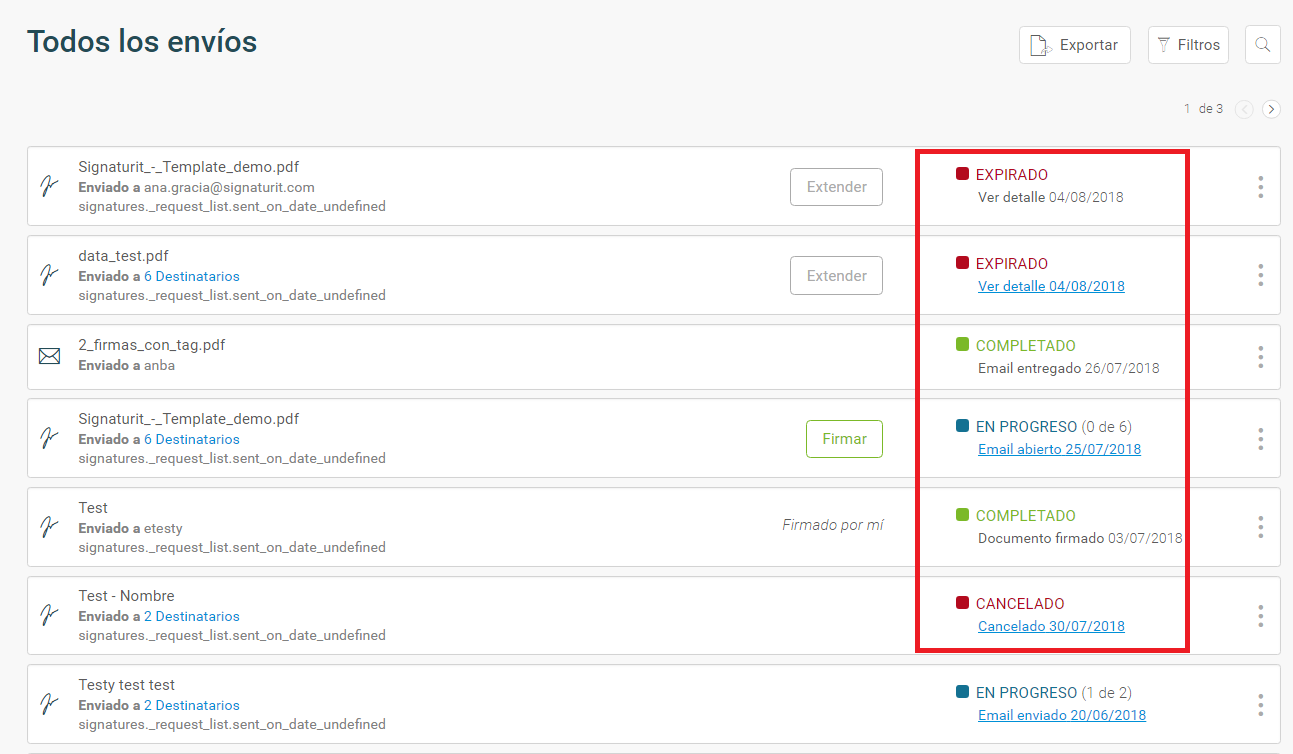Viewport: 1293px width, 754px height.
Task: Open 2 Destinatarios link for Testy test test
Action: coord(192,706)
